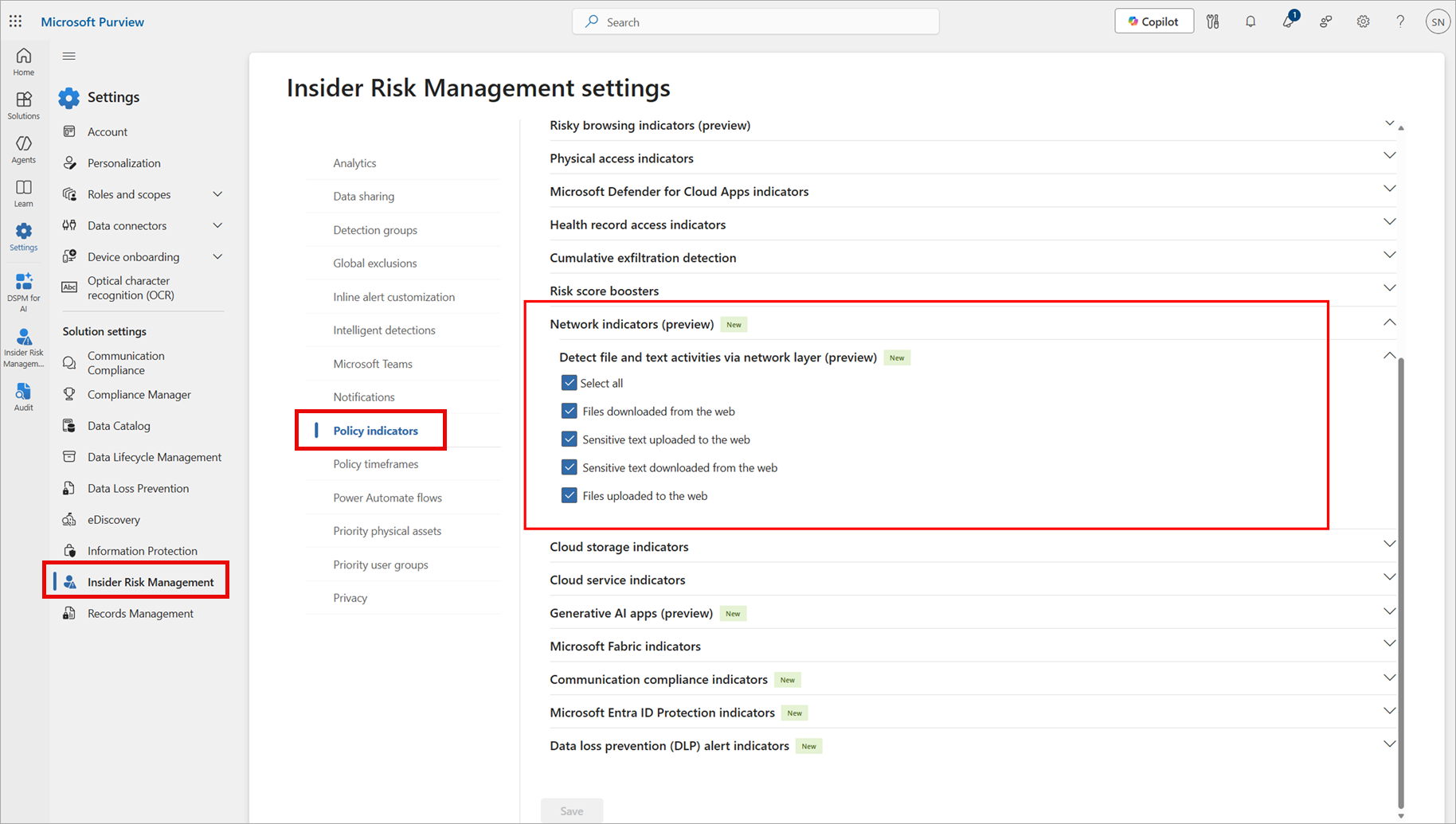Open Agents in the left rail
1456x824 pixels.
(24, 149)
